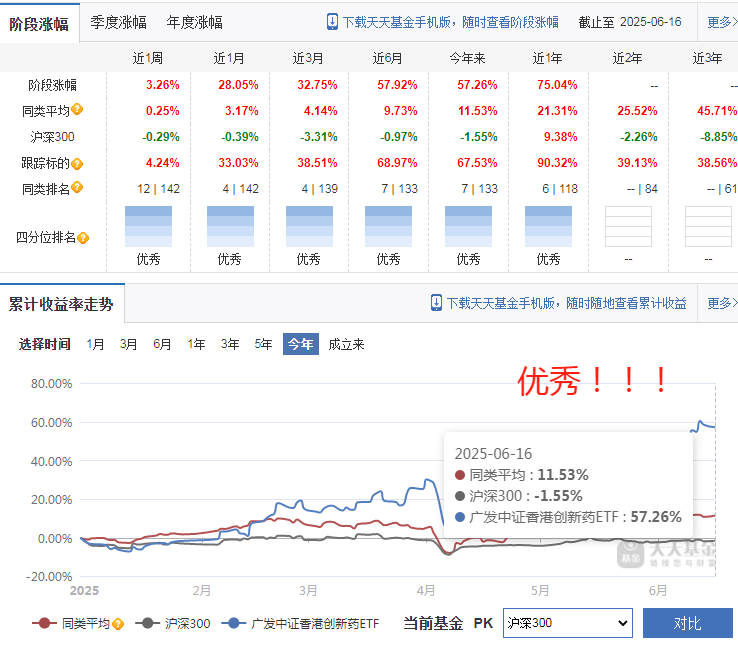The height and width of the screenshot is (645, 738).
Task: Select the 3年 time range
Action: (230, 344)
